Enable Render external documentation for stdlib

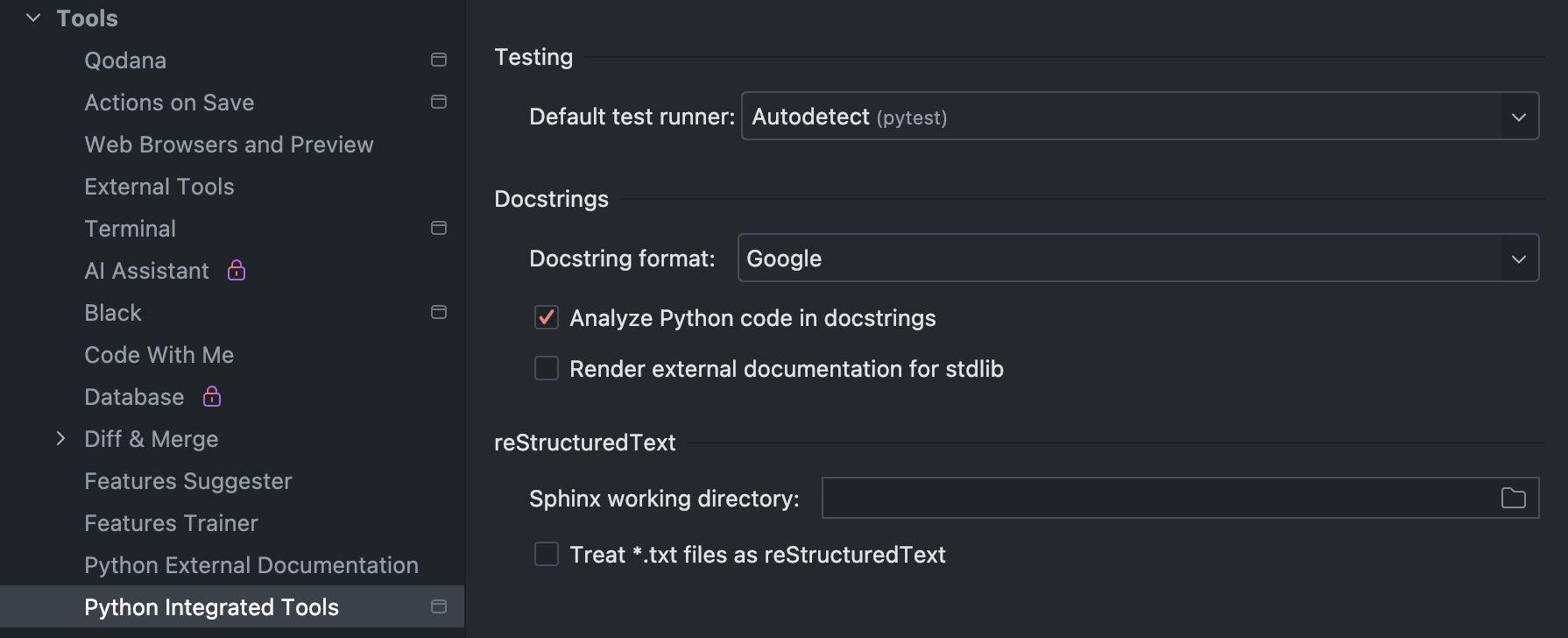[x=547, y=368]
